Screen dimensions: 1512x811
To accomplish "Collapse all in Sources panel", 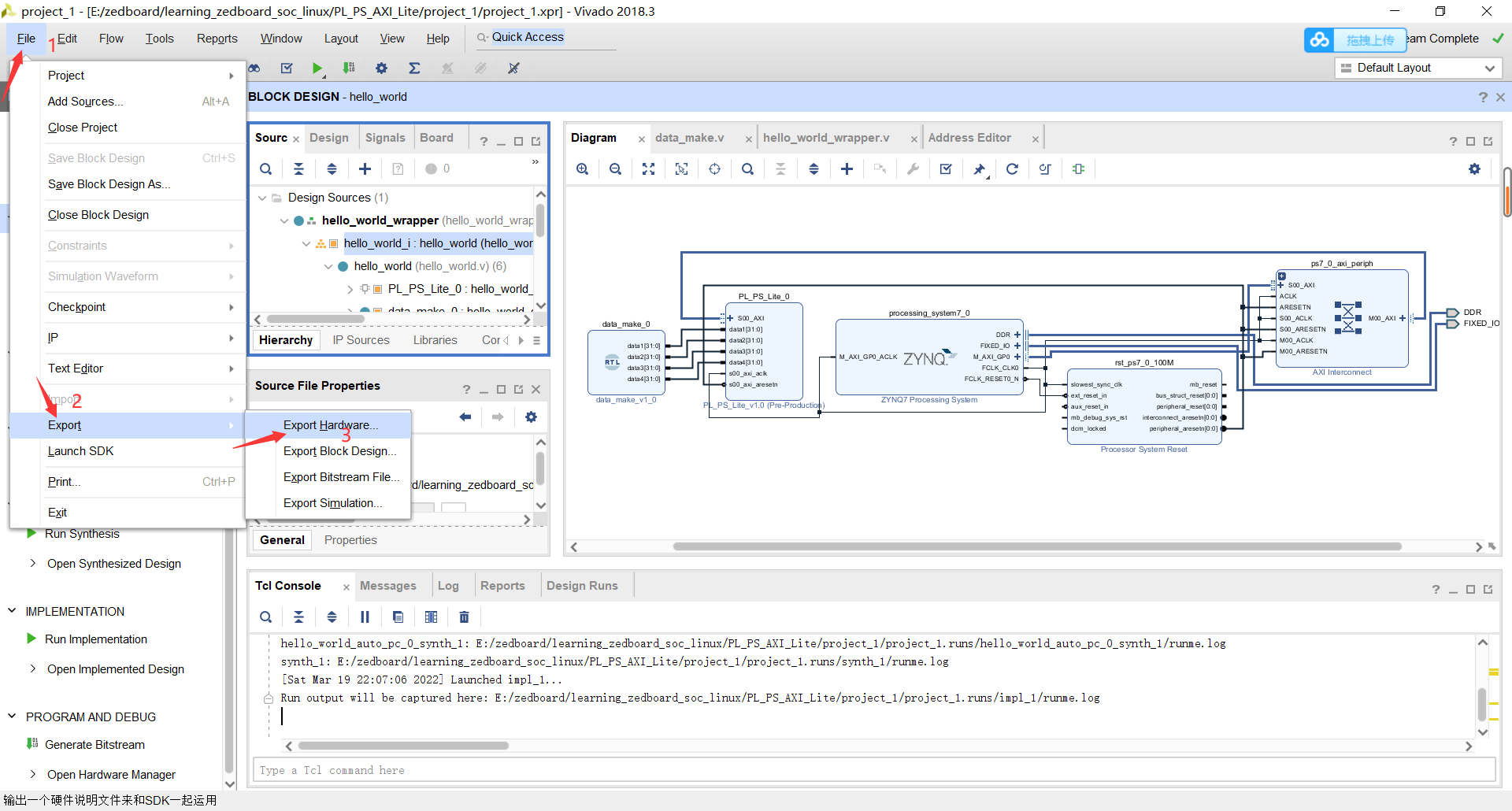I will tap(298, 168).
